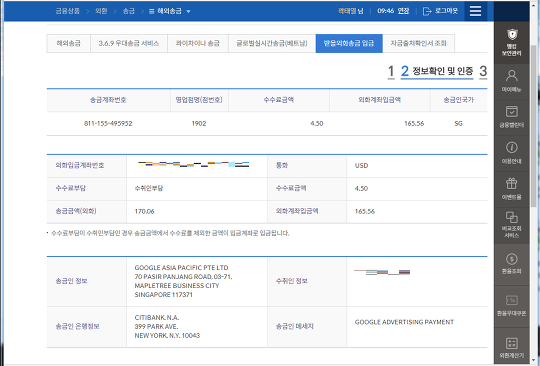
Task: Expand the 해외송금 breadcrumb dropdown arrow
Action: pyautogui.click(x=188, y=11)
